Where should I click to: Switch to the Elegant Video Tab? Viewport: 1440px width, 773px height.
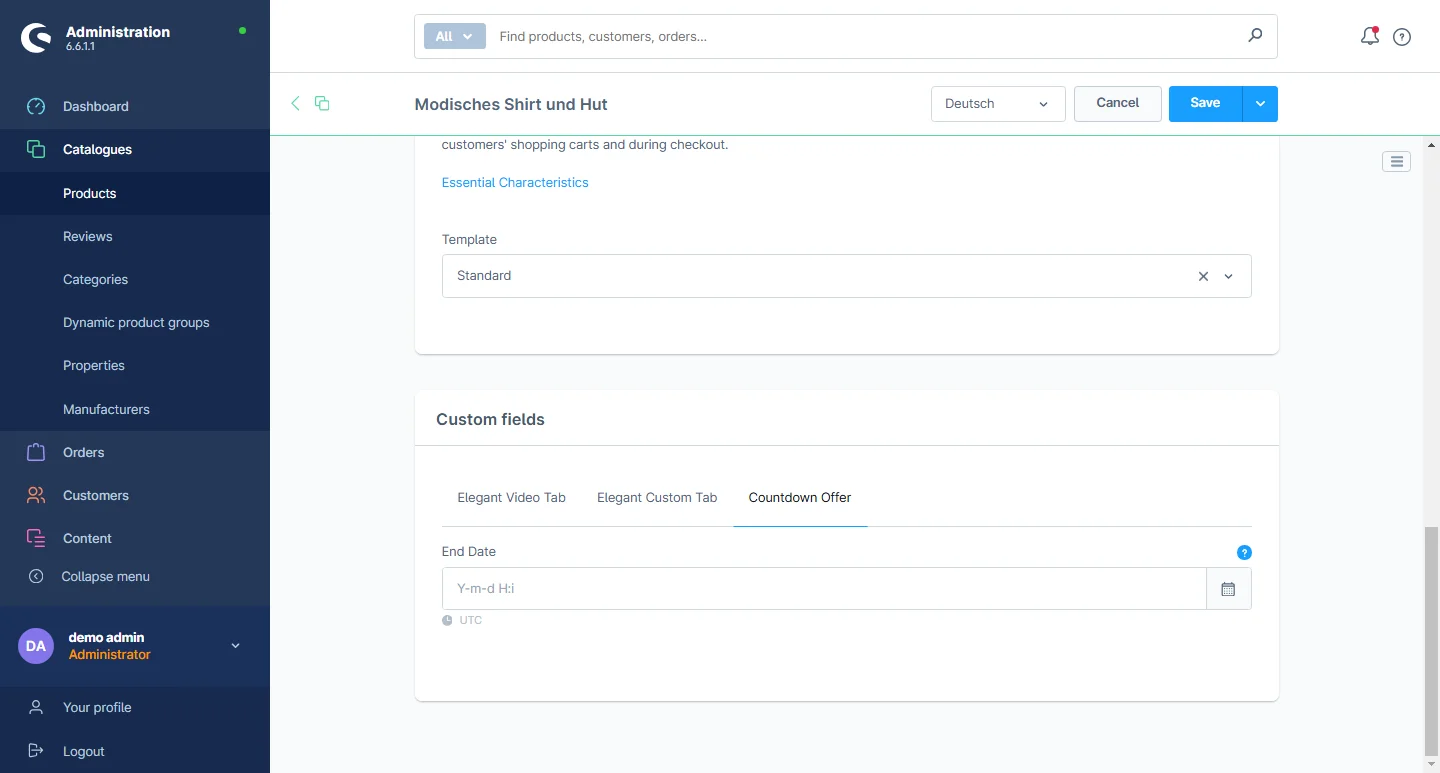[511, 497]
